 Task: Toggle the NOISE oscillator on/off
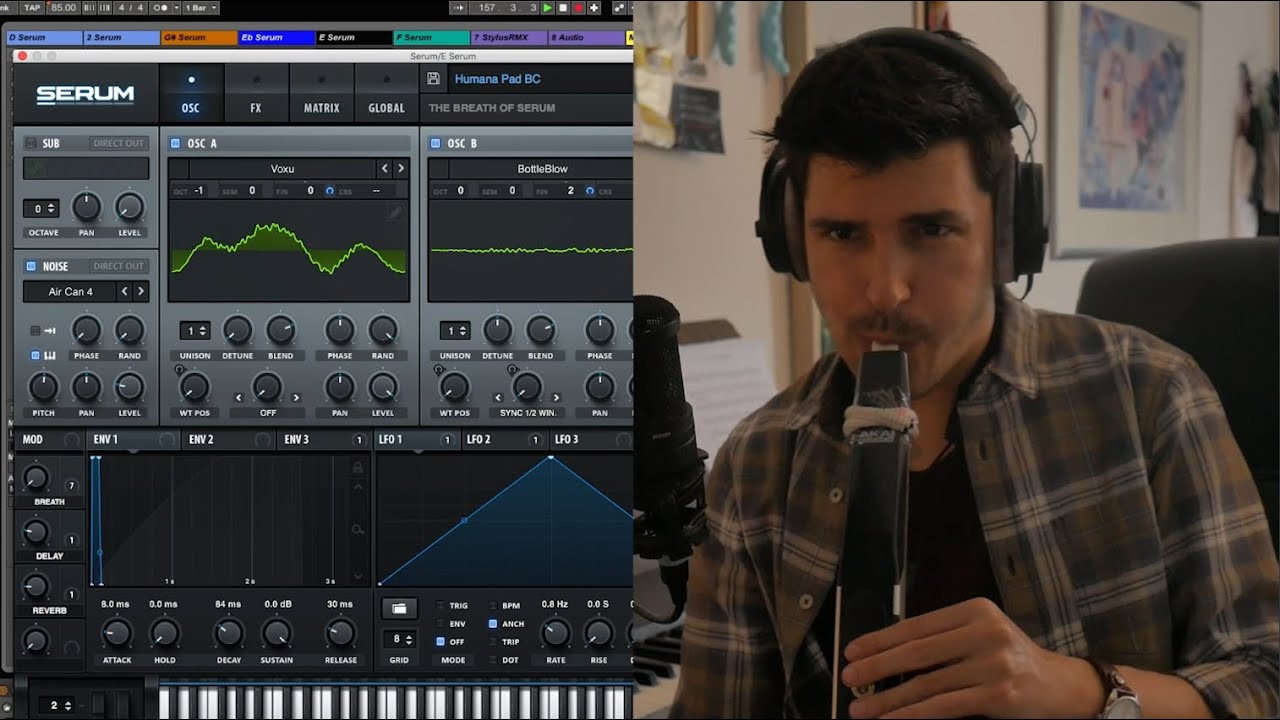coord(31,266)
